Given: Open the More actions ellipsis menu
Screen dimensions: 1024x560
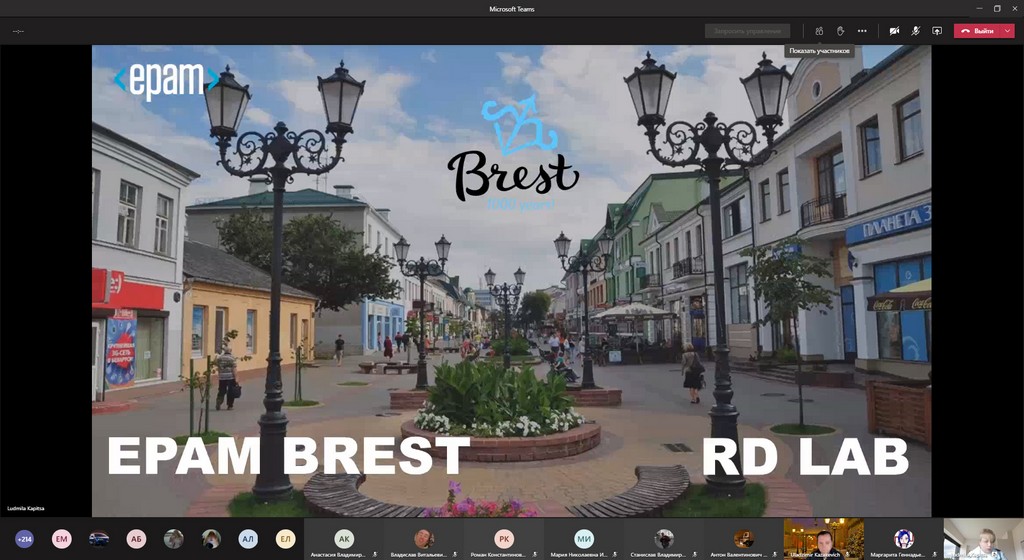Looking at the screenshot, I should pyautogui.click(x=862, y=31).
